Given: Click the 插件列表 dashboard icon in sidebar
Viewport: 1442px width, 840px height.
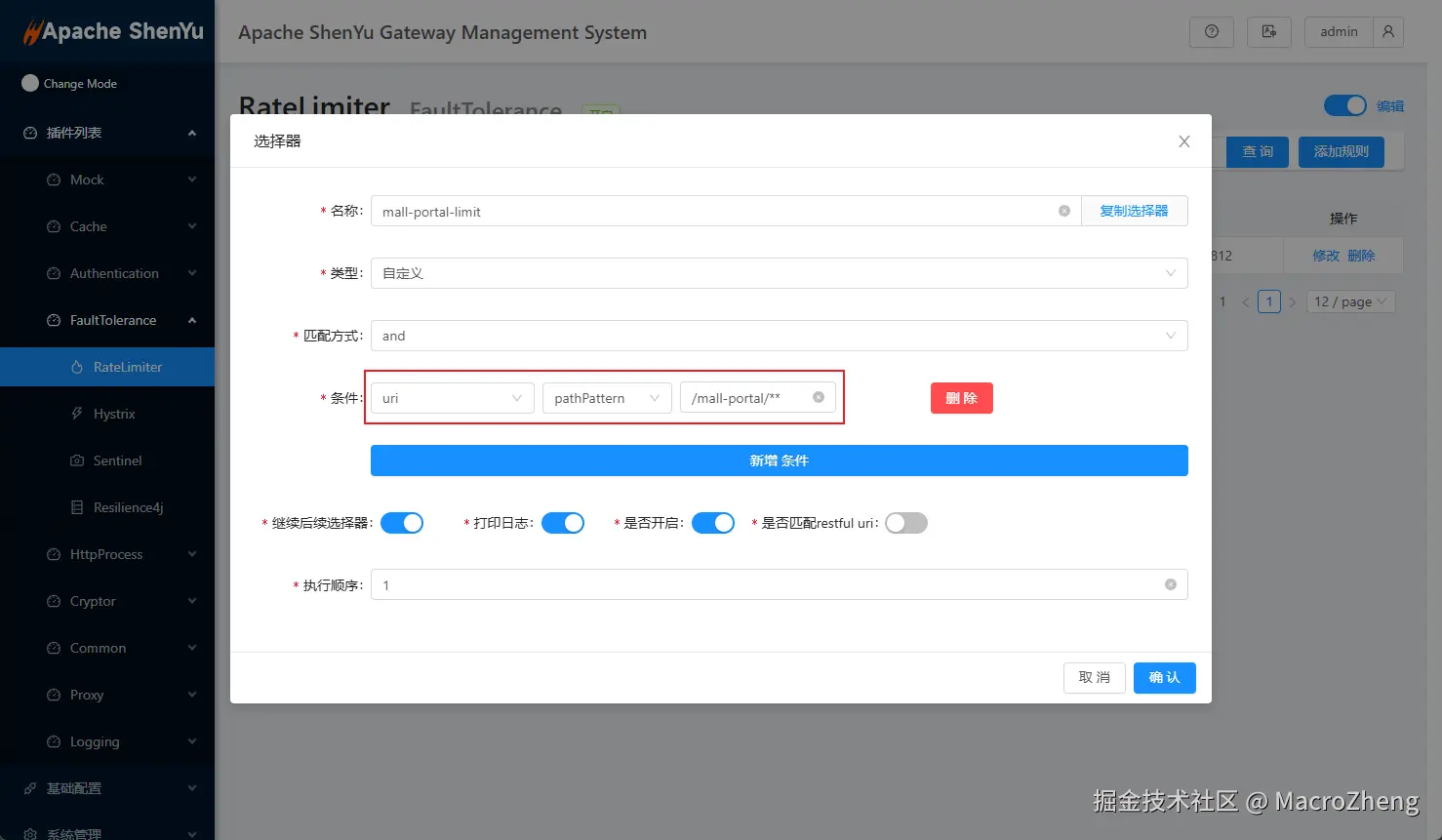Looking at the screenshot, I should 30,133.
